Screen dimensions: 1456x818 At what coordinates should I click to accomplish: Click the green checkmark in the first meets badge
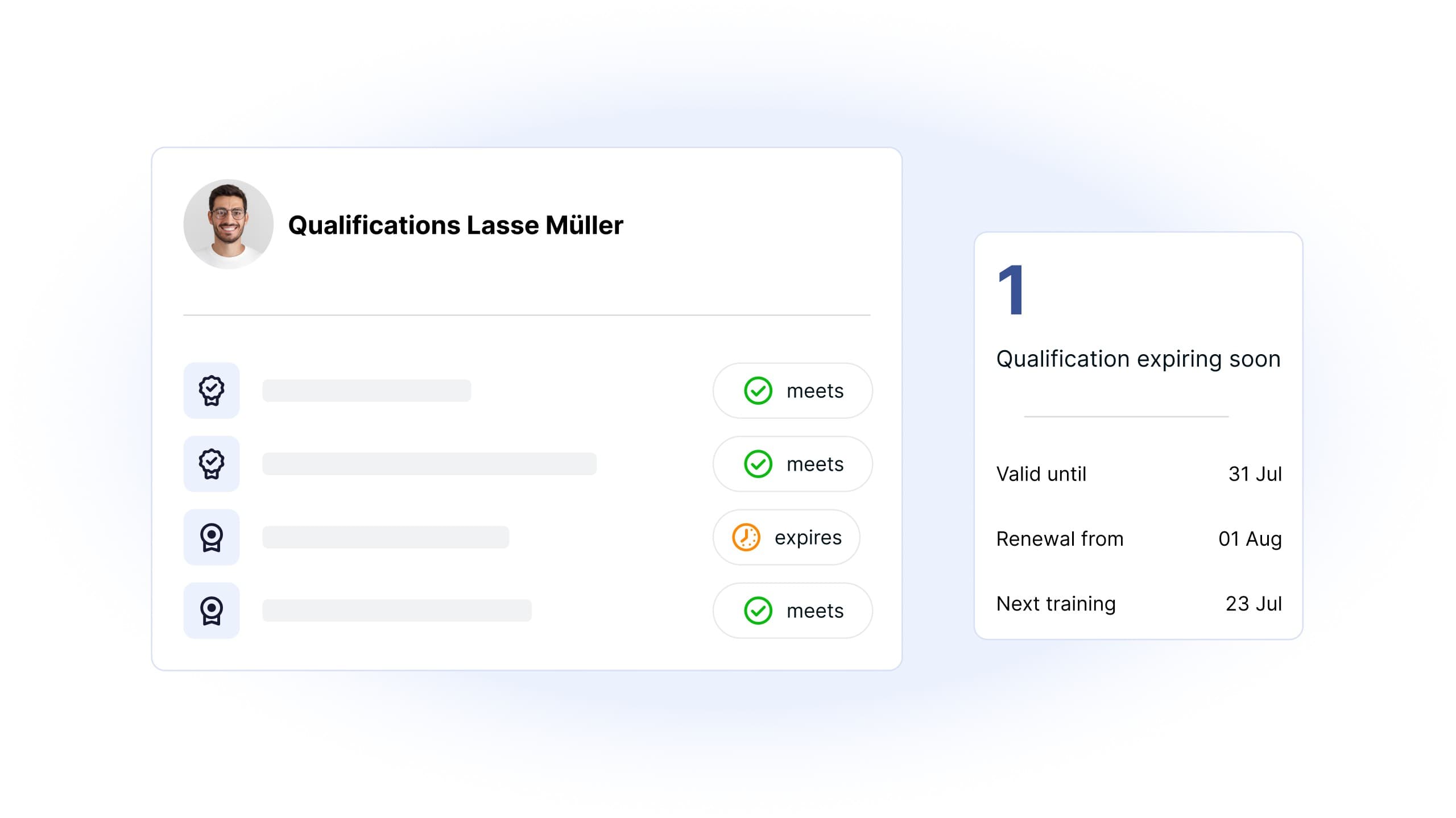[758, 391]
